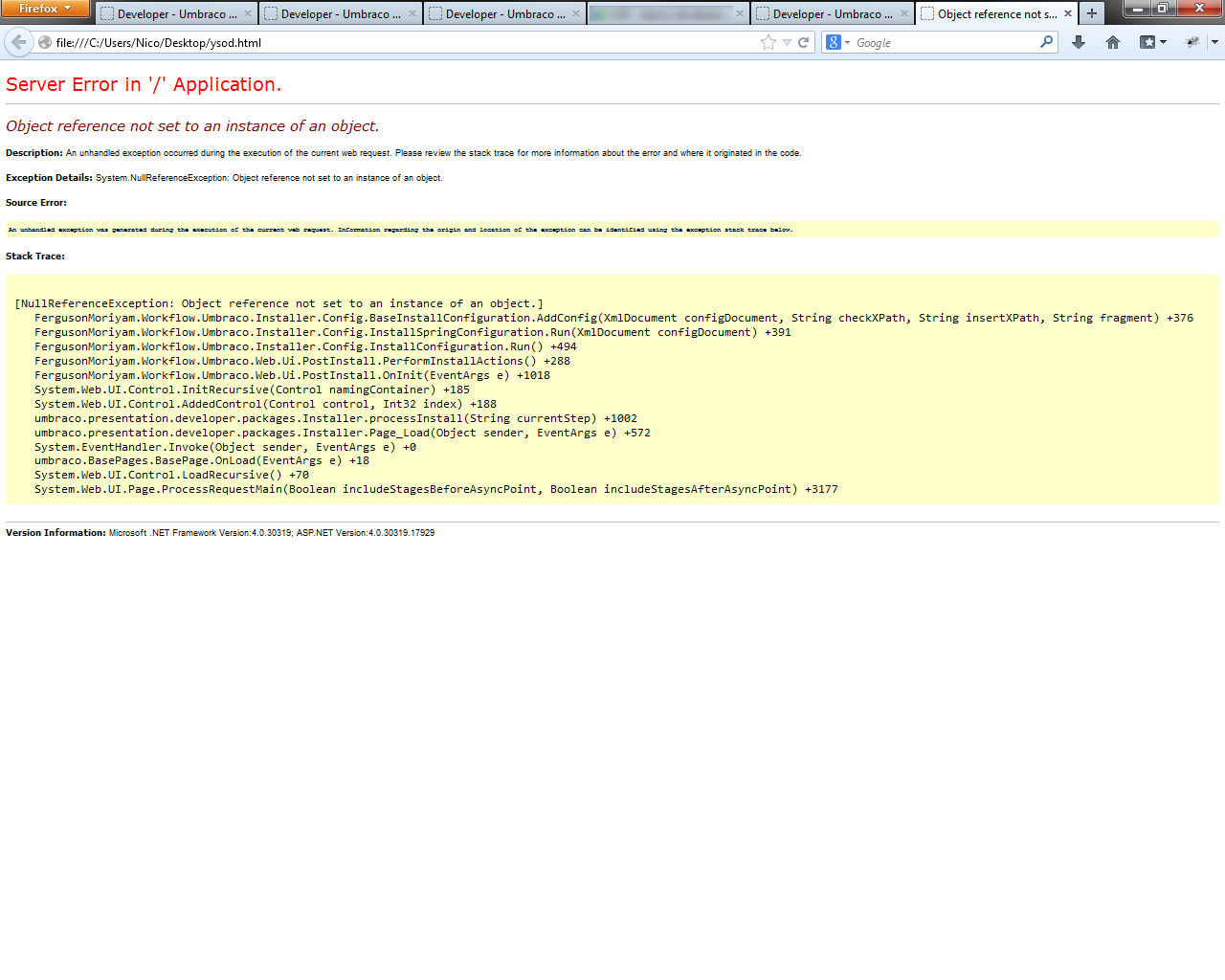Open the Downloads arrow icon
The height and width of the screenshot is (980, 1225).
(1079, 42)
